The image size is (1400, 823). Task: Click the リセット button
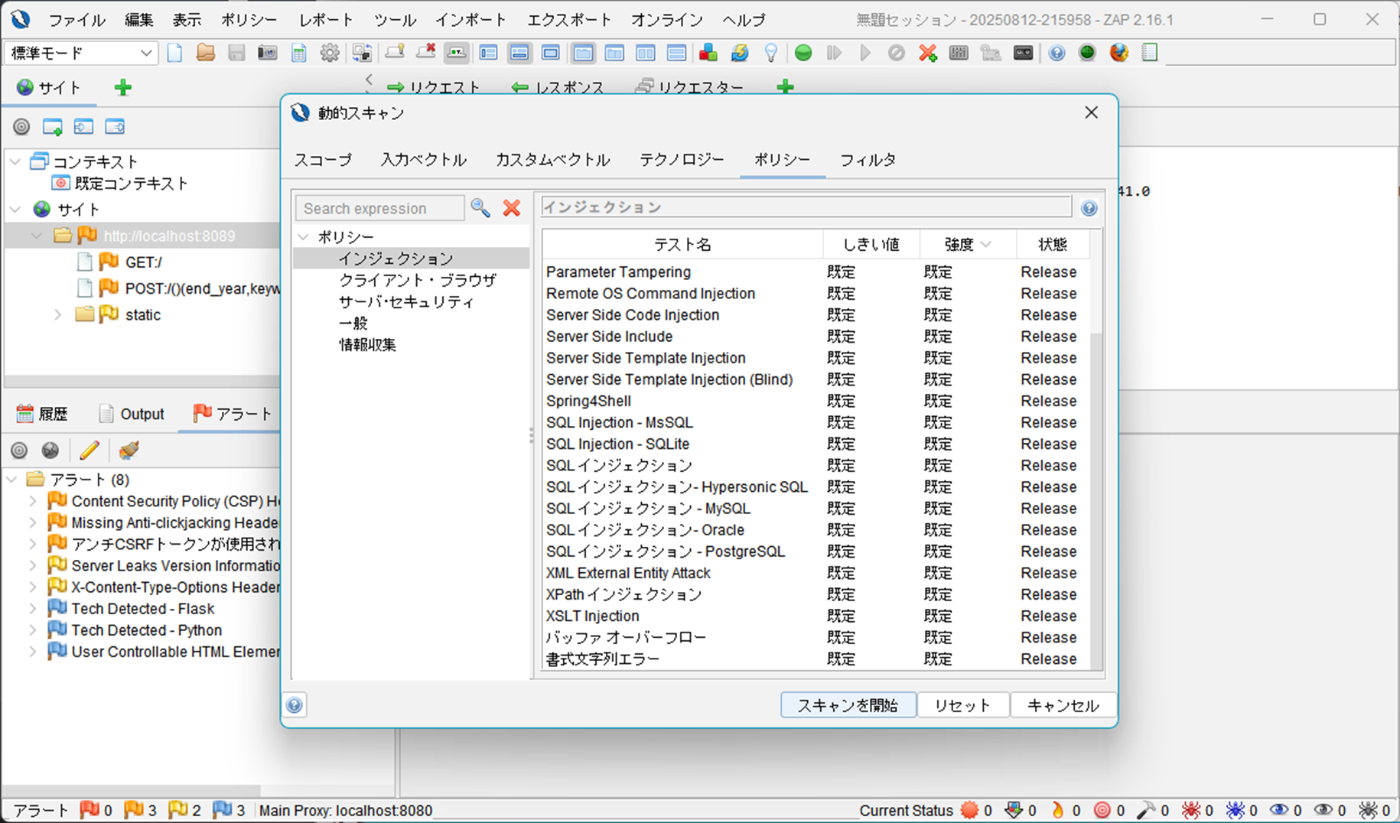[963, 705]
